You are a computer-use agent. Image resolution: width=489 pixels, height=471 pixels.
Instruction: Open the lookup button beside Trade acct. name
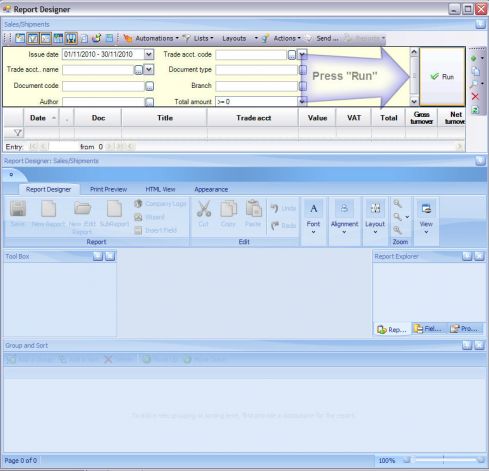138,70
